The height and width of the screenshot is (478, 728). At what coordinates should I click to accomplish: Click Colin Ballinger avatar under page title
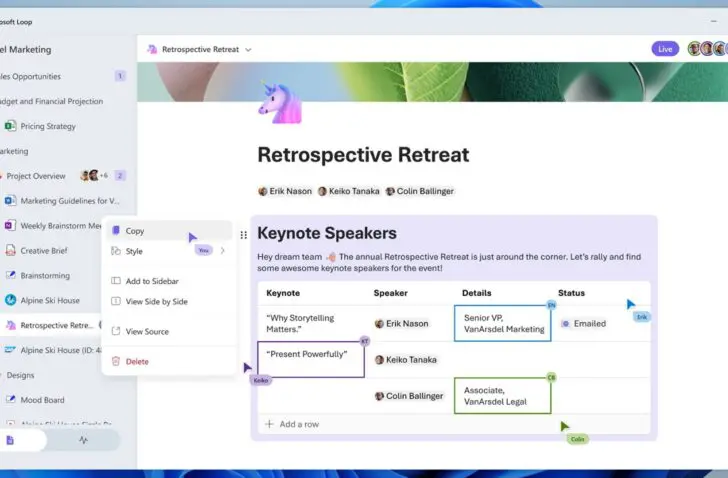click(390, 191)
